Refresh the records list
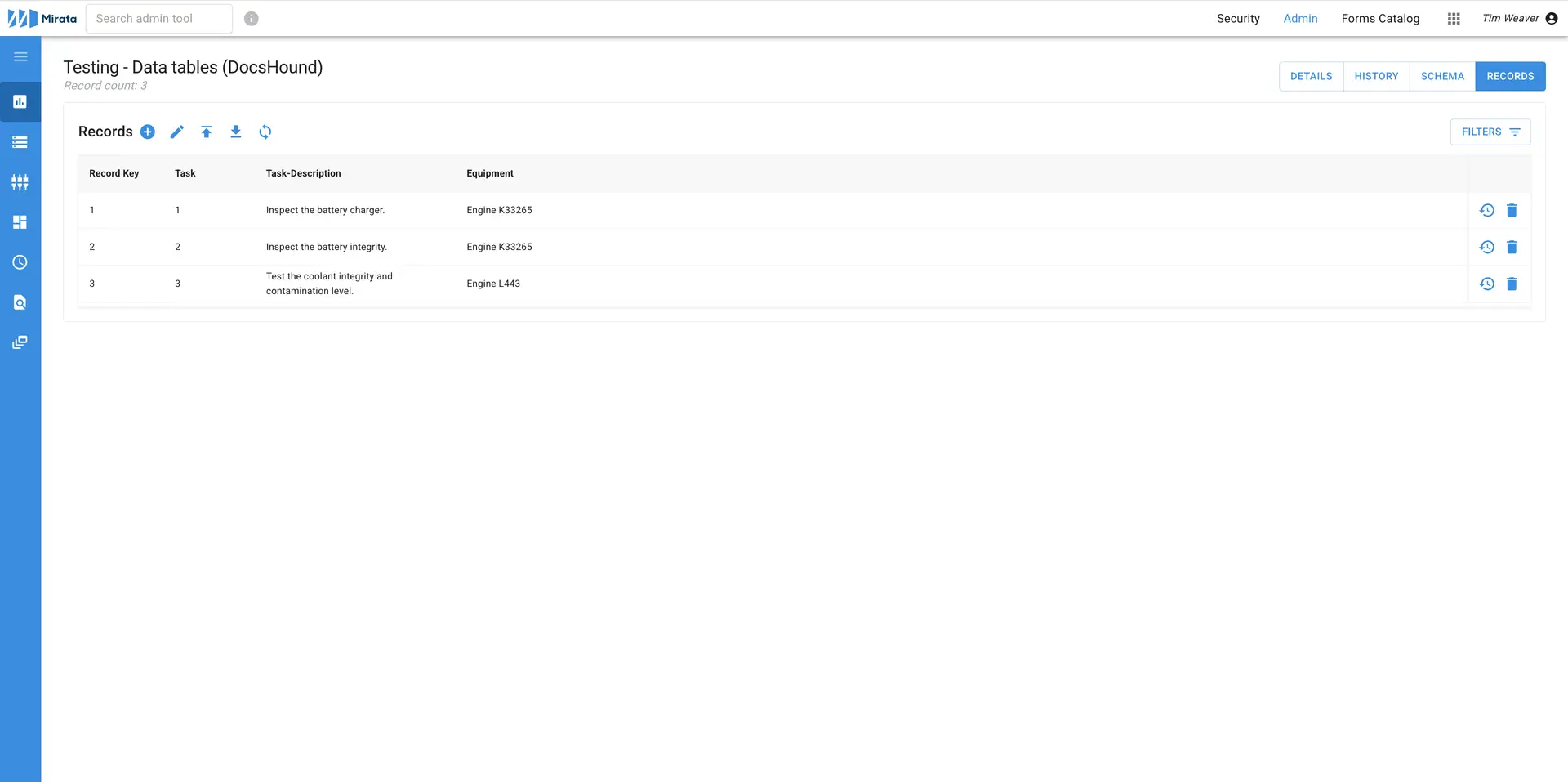Image resolution: width=1568 pixels, height=782 pixels. pyautogui.click(x=265, y=132)
